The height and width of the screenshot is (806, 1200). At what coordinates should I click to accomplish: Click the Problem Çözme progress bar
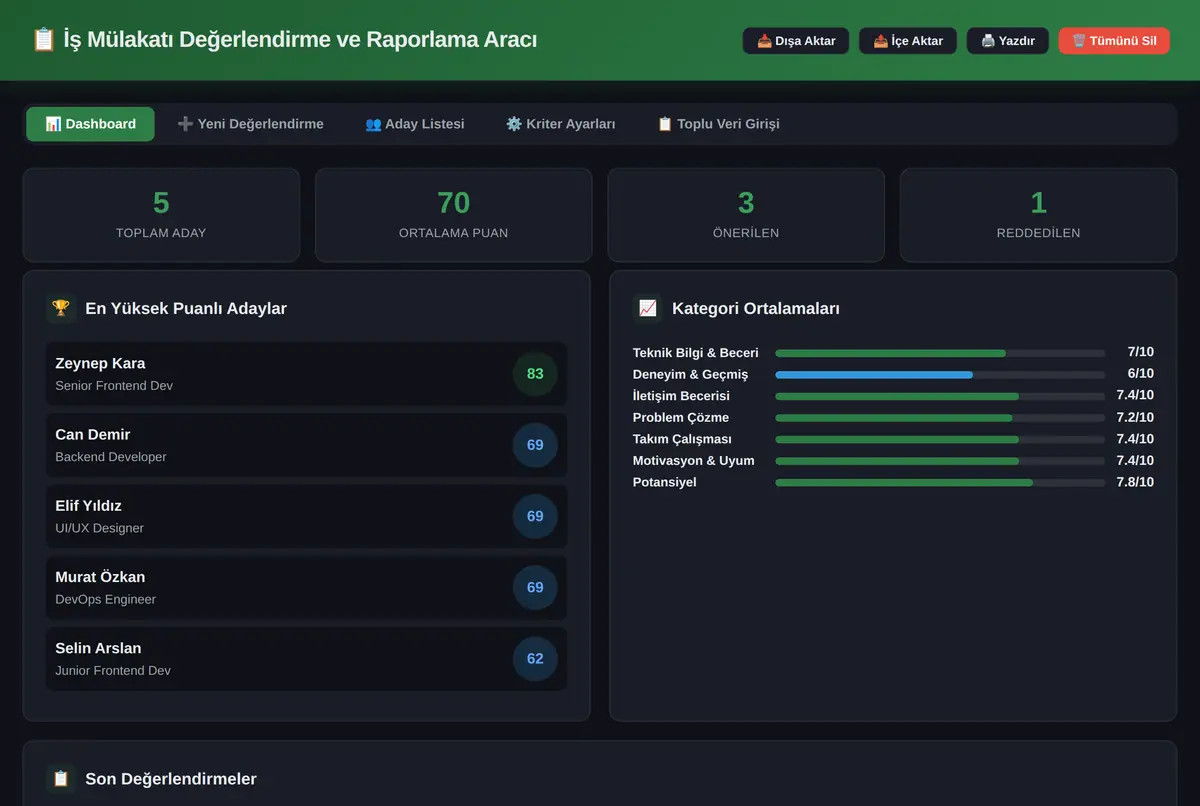(940, 418)
